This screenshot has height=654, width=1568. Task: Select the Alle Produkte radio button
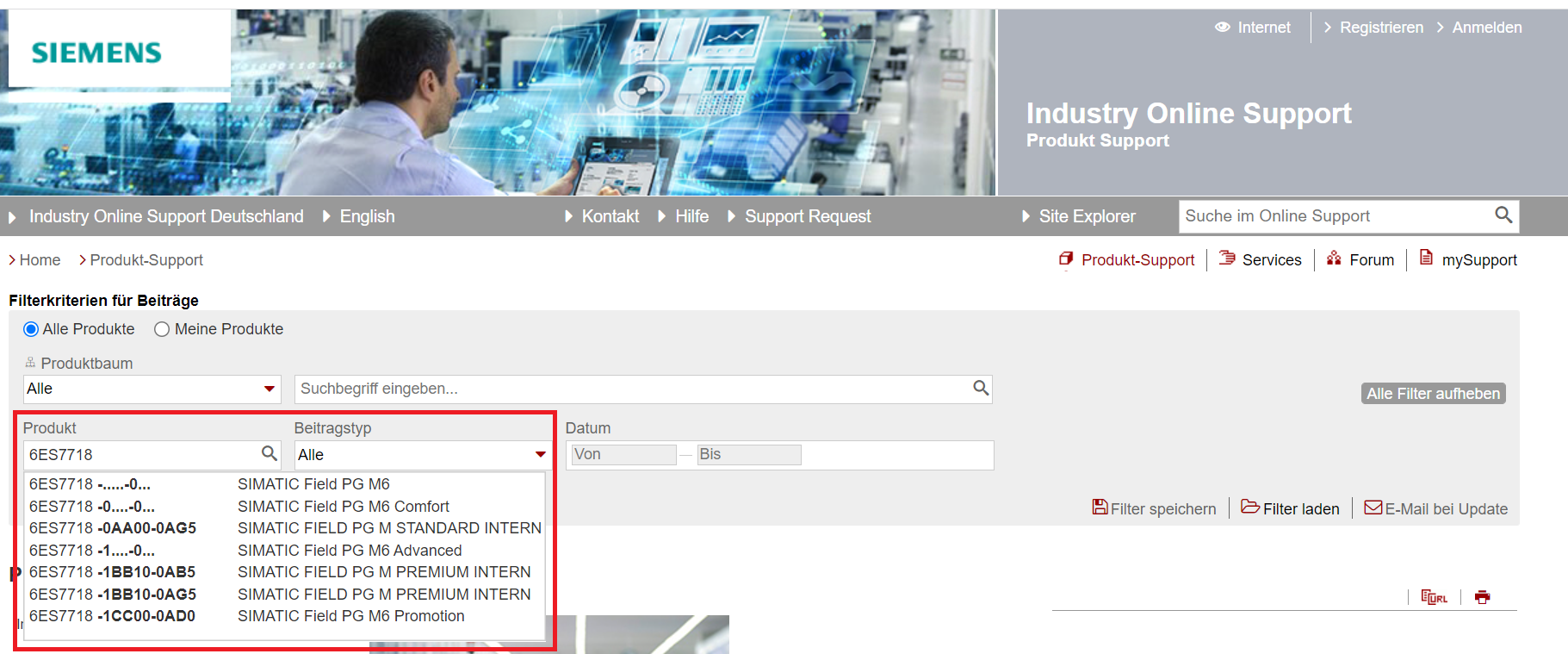pos(31,329)
